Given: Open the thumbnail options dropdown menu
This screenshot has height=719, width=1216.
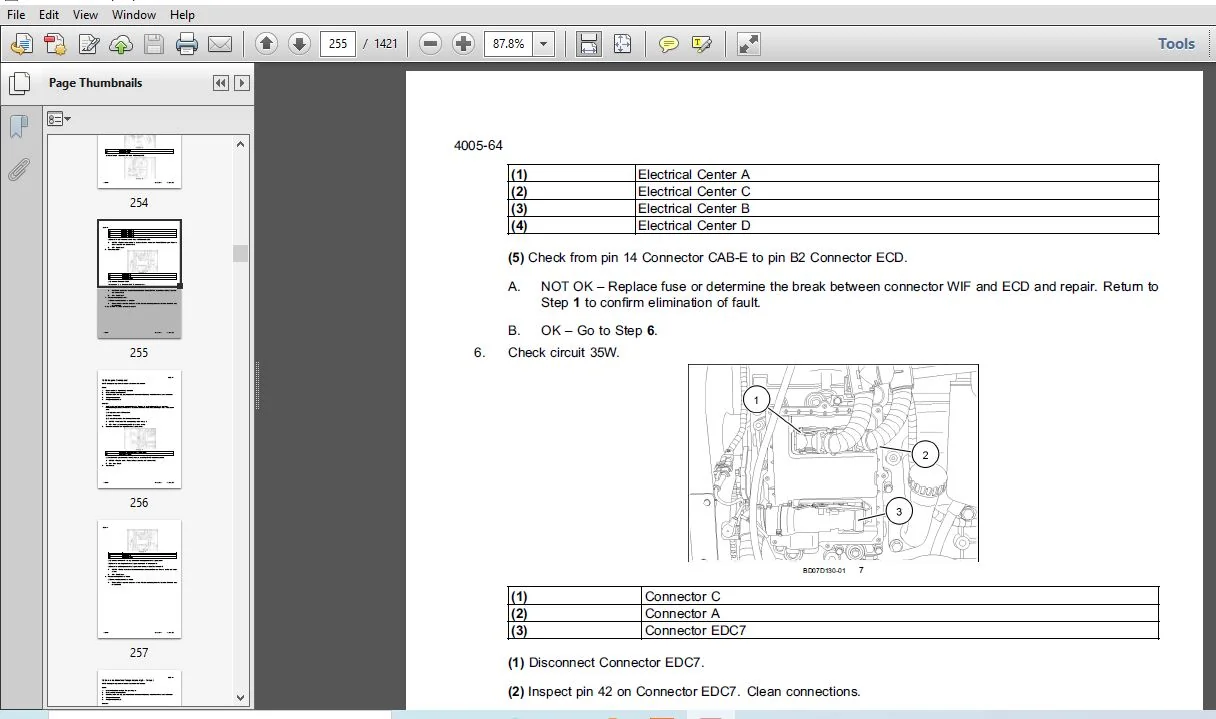Looking at the screenshot, I should click(59, 119).
